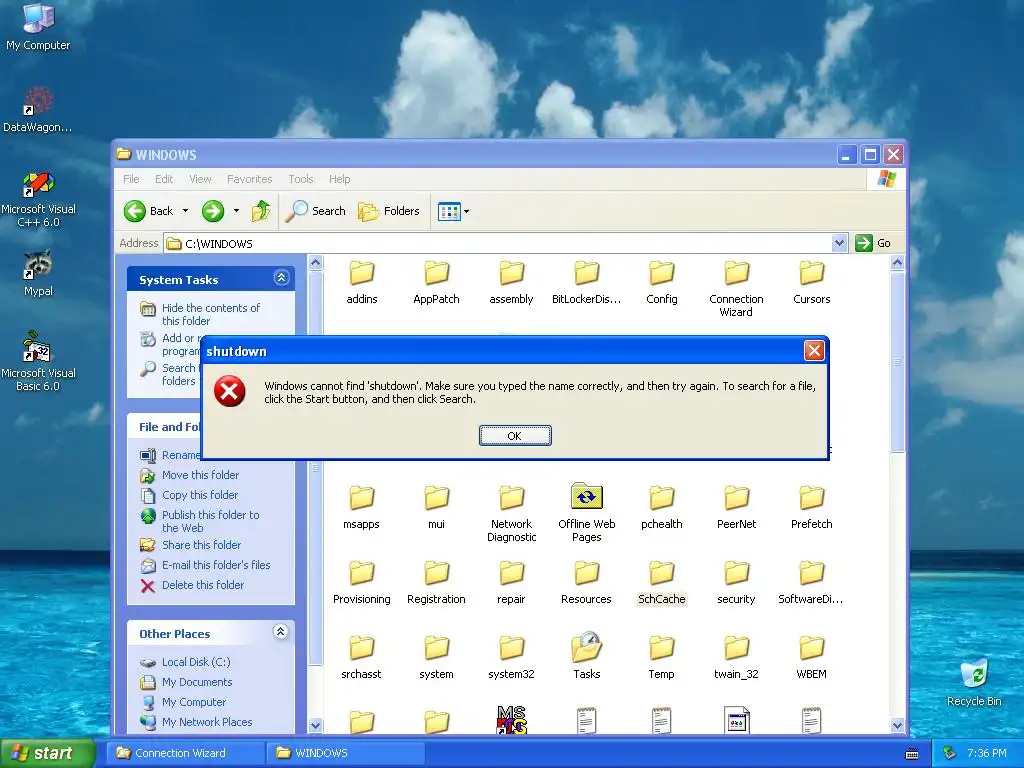The image size is (1024, 768).
Task: Select the Provisioning folder
Action: tap(362, 583)
